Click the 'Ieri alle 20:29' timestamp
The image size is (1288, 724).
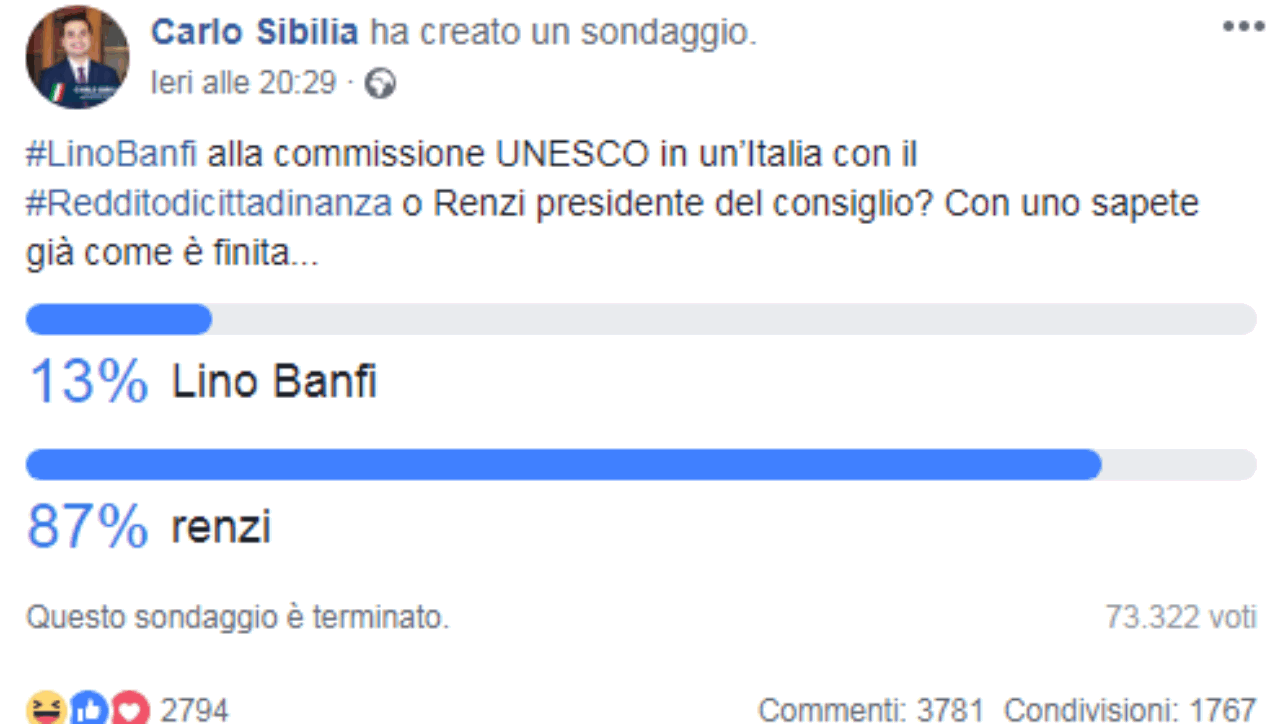243,83
